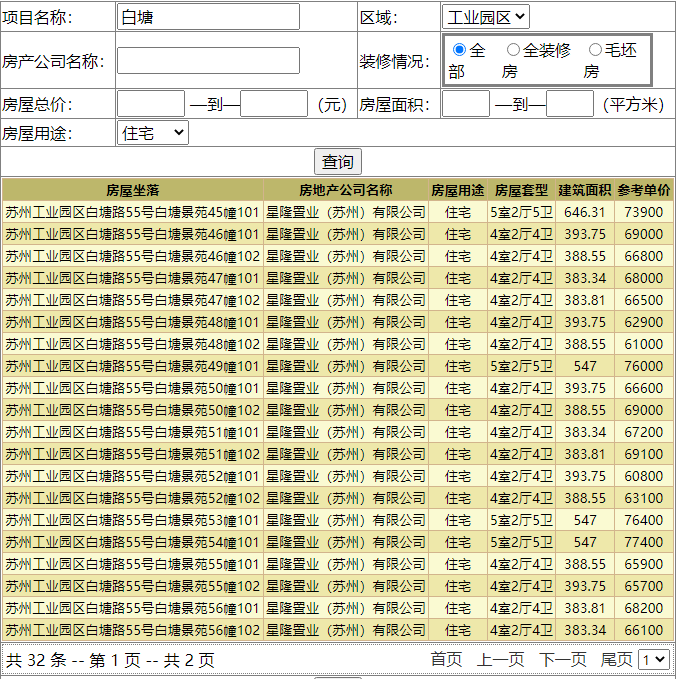Click the unit price 73900
This screenshot has height=679, width=682.
point(644,212)
